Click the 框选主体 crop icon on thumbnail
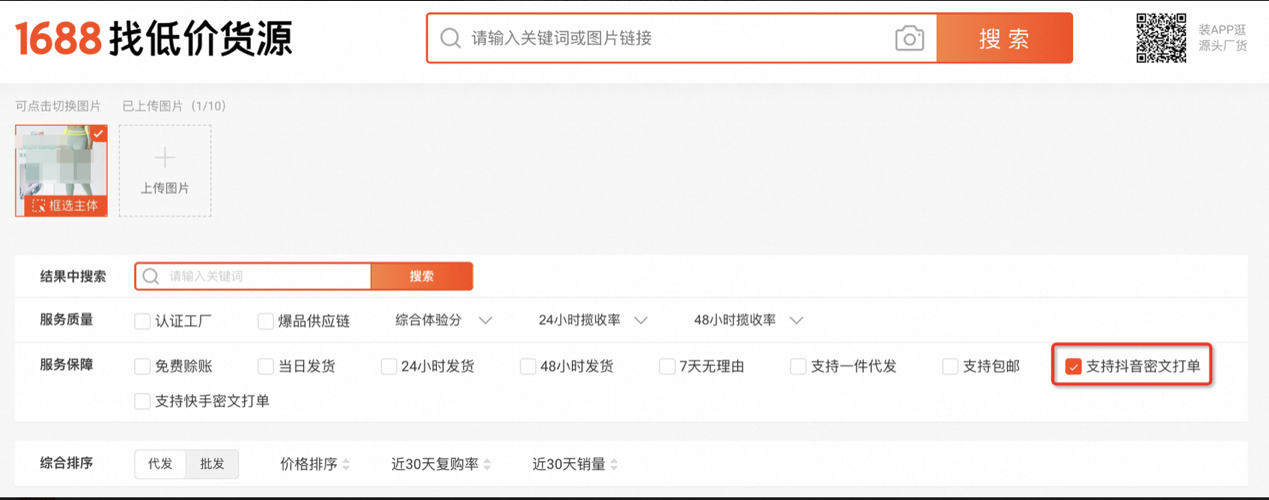Screen dimensions: 1269x500 (x=39, y=206)
